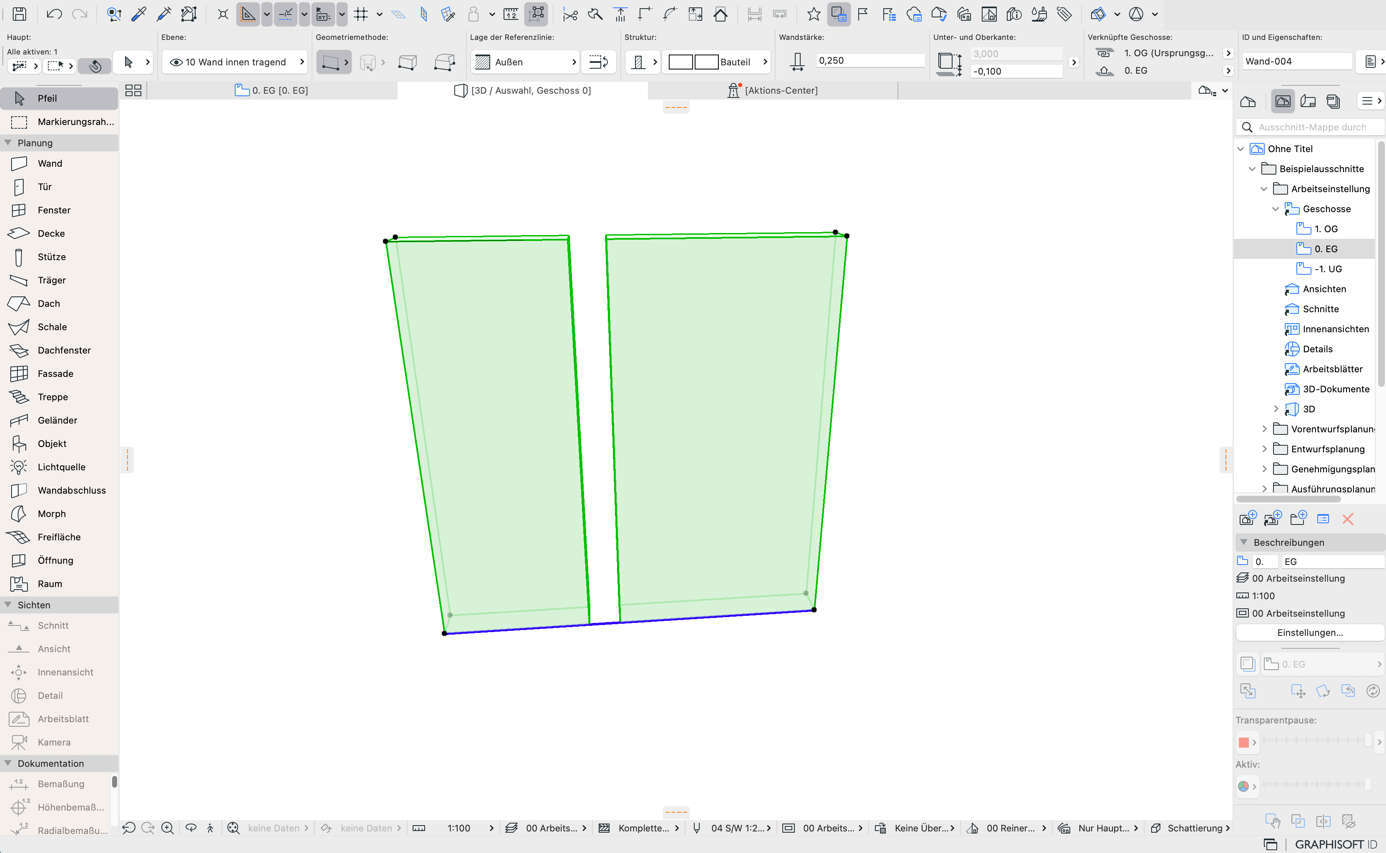The image size is (1386, 853).
Task: Collapse the Beschreibungen panel section
Action: 1244,542
